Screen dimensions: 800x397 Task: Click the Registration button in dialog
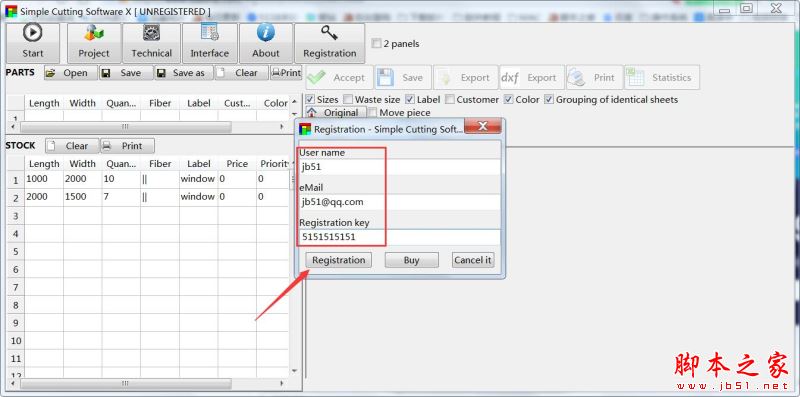click(x=339, y=260)
